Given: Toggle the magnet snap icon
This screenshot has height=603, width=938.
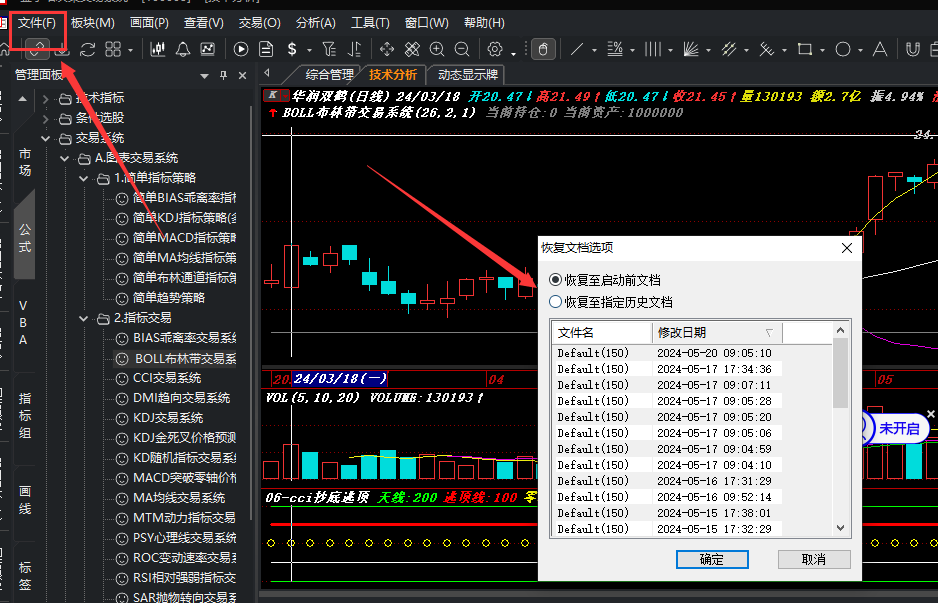Looking at the screenshot, I should coord(912,49).
